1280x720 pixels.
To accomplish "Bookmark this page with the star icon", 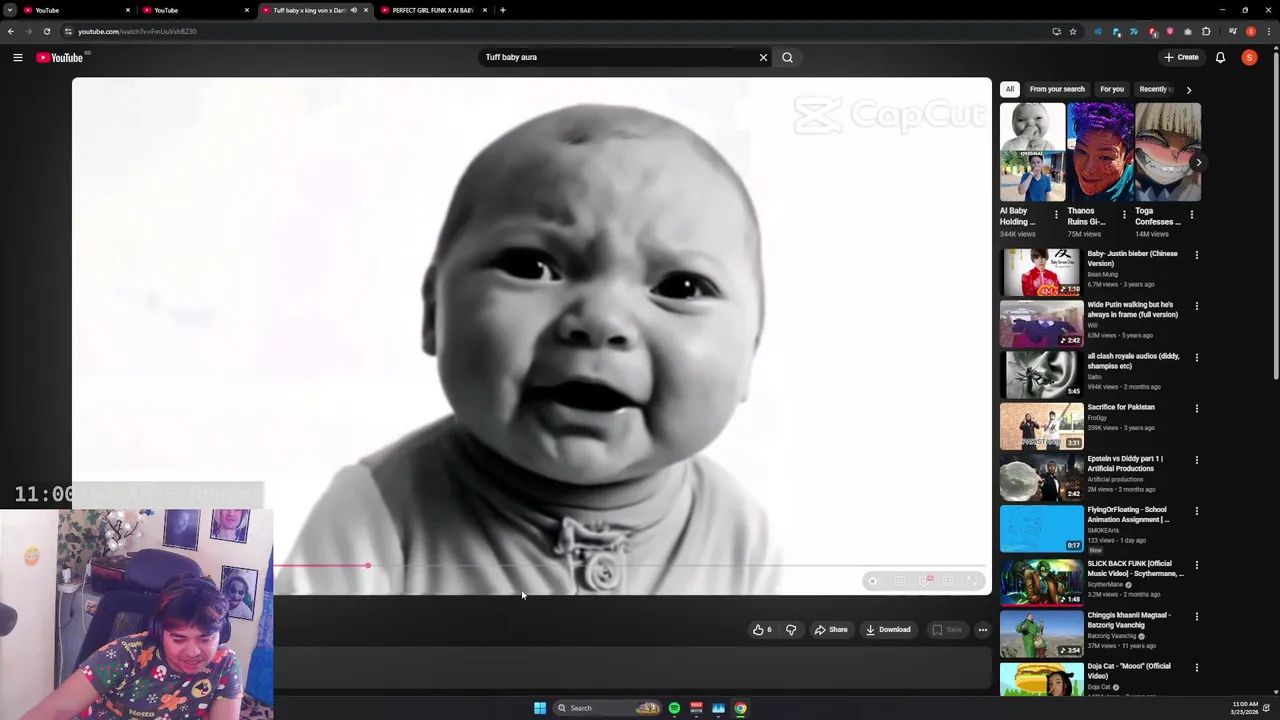I will pyautogui.click(x=1073, y=31).
